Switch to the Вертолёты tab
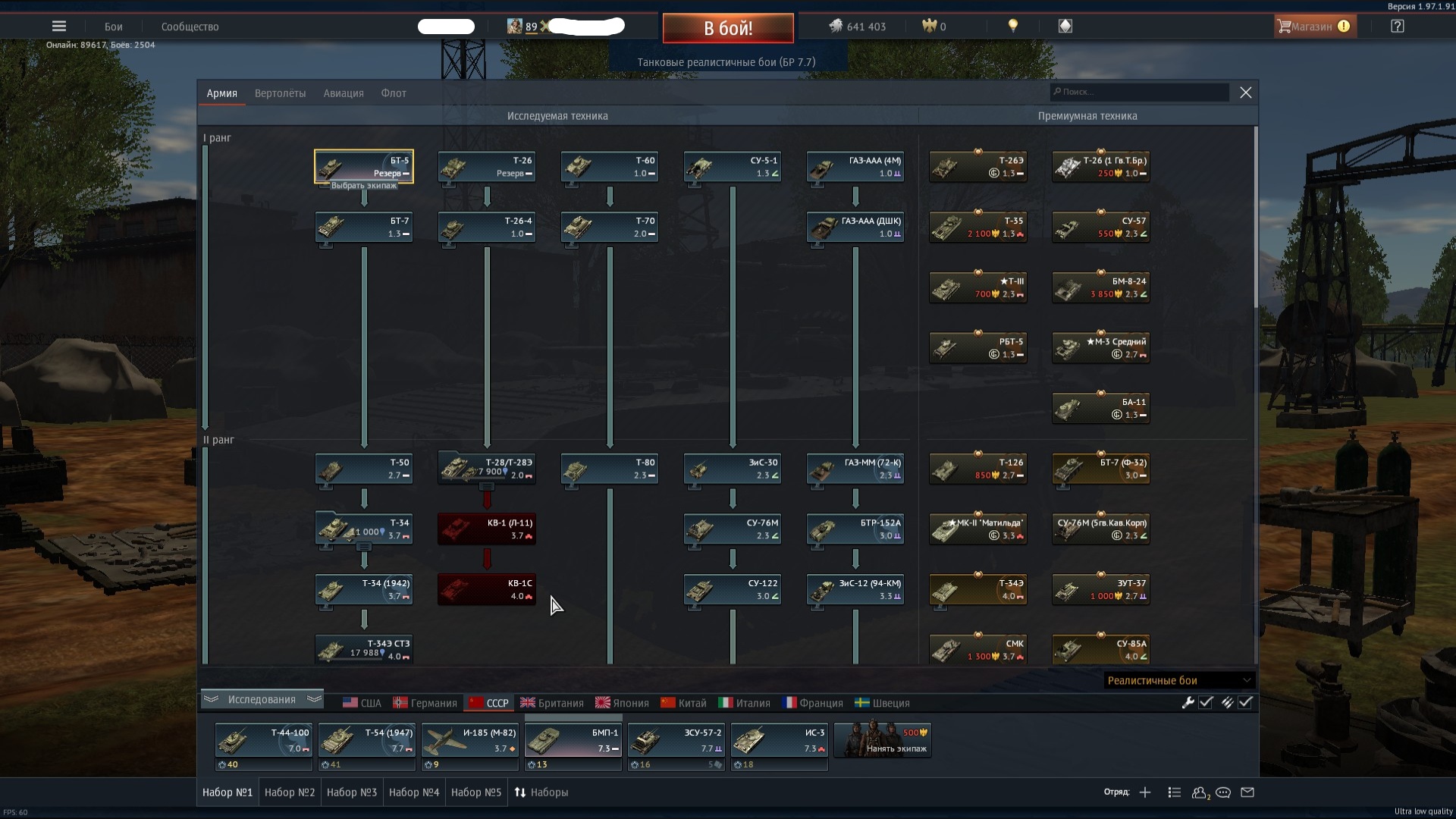Screen dimensions: 1456x819 (x=281, y=93)
